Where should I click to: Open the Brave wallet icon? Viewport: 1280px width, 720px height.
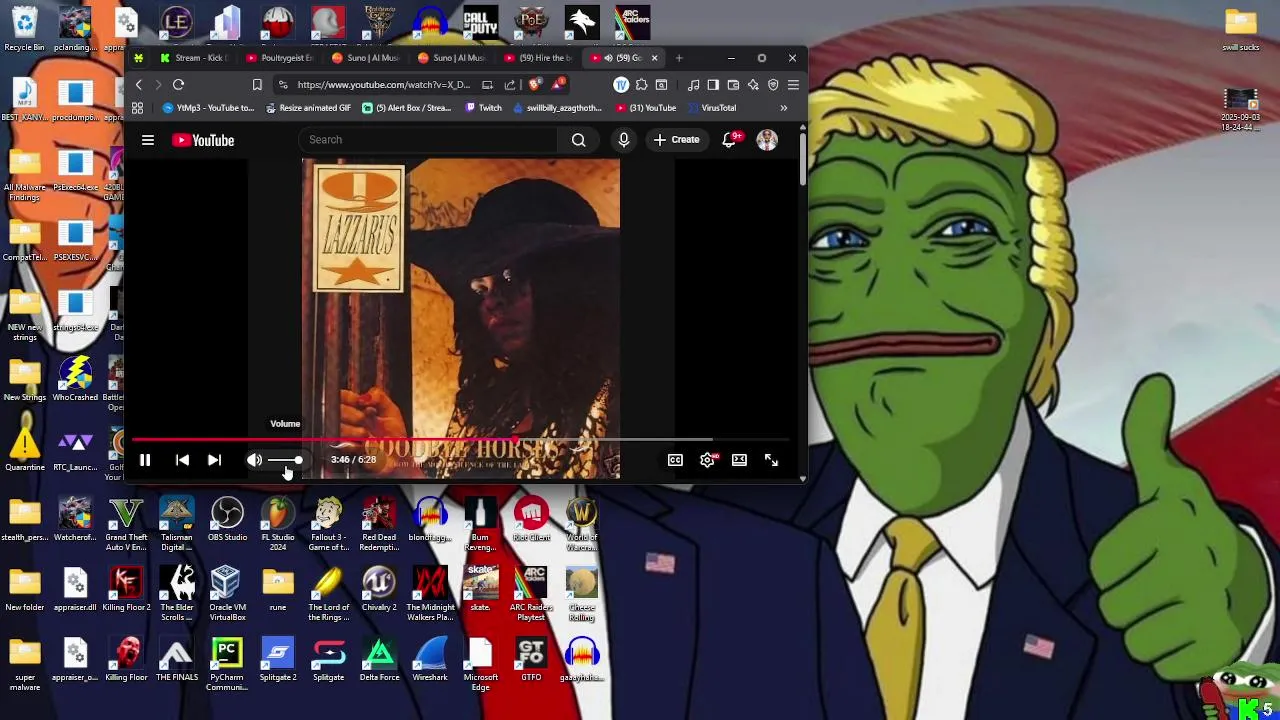pyautogui.click(x=733, y=85)
